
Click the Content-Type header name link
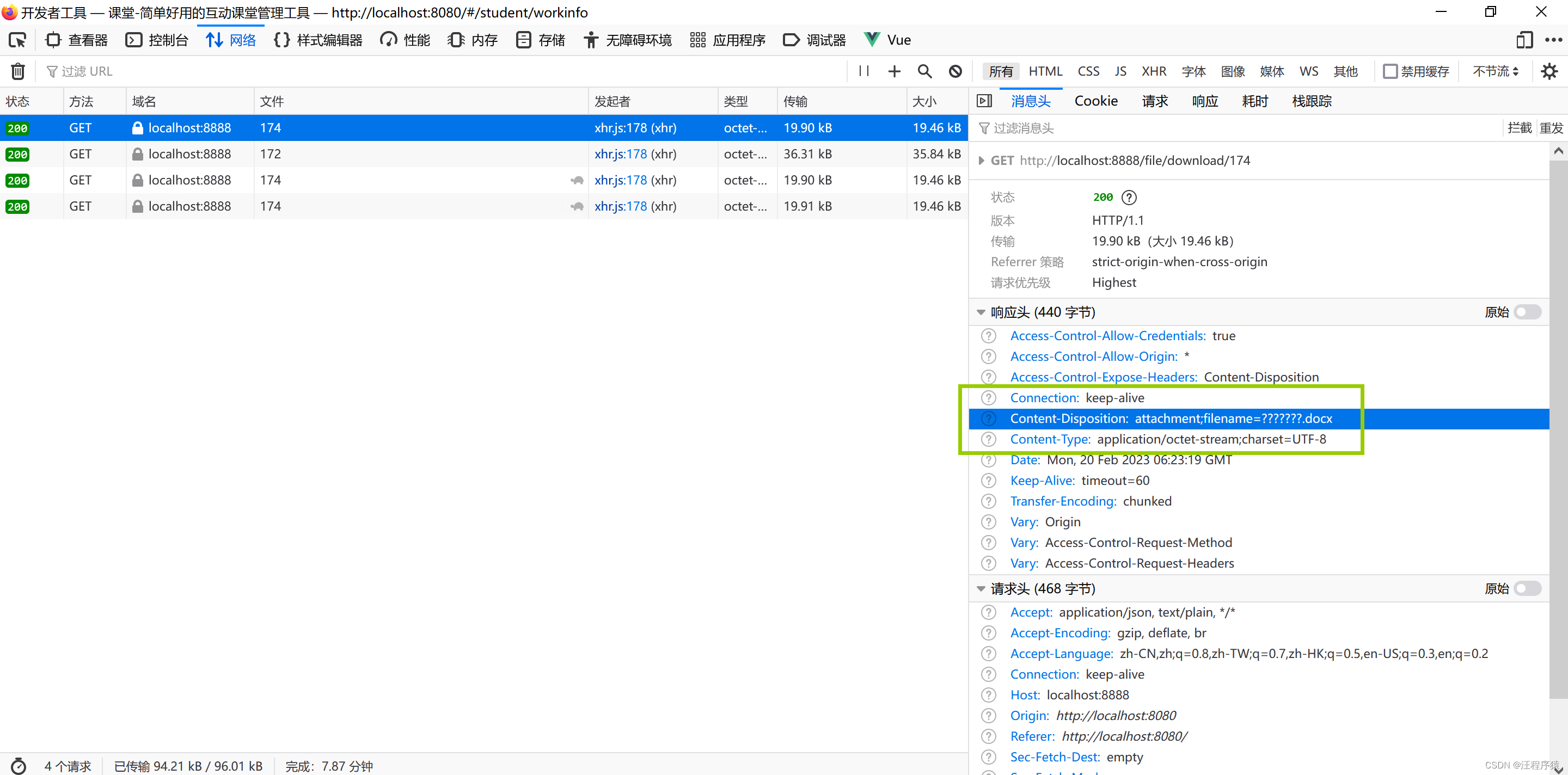point(1050,439)
